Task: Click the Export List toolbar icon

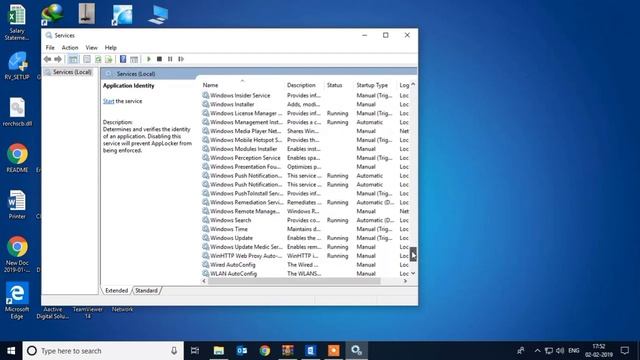Action: 109,59
